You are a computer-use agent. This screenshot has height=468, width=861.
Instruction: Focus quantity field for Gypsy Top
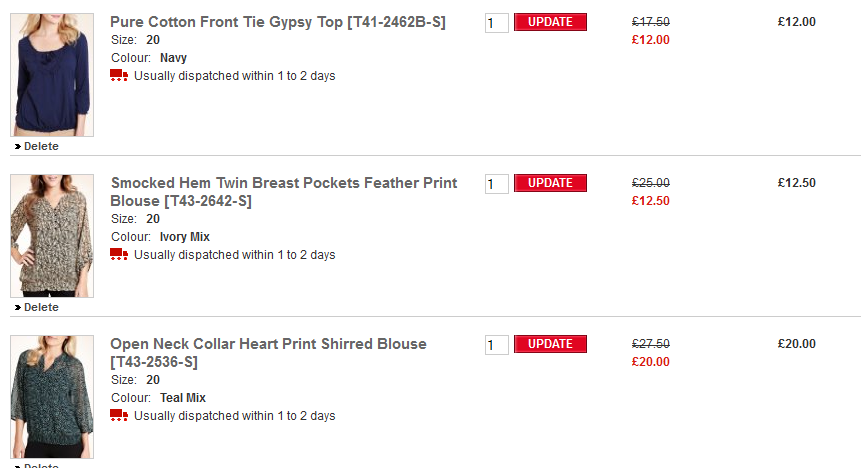click(496, 23)
